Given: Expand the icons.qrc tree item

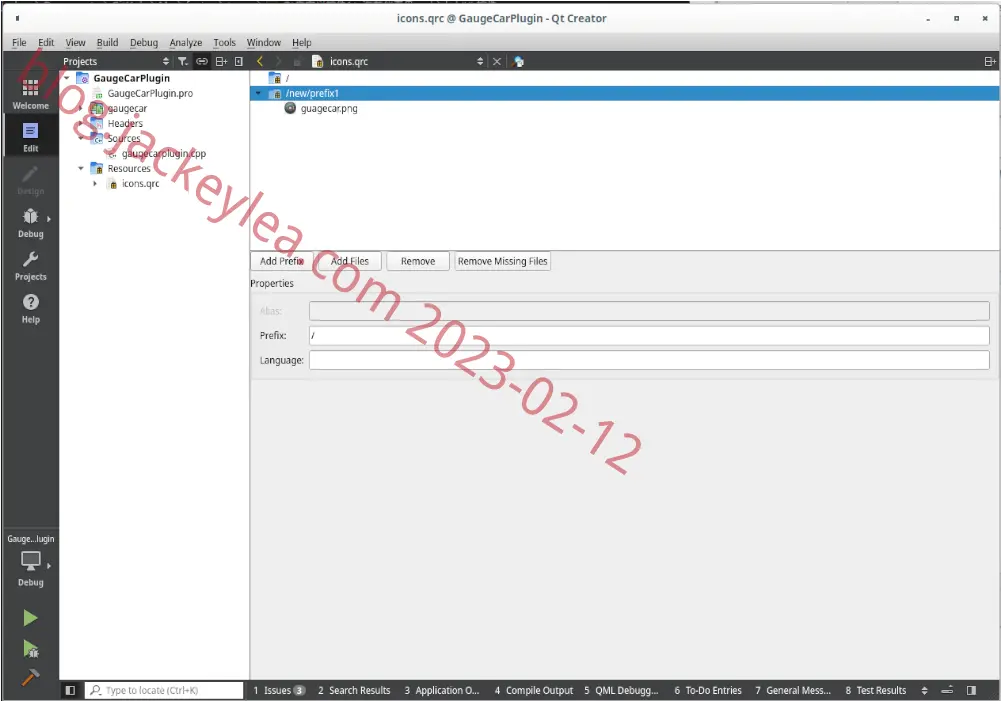Looking at the screenshot, I should coord(95,184).
